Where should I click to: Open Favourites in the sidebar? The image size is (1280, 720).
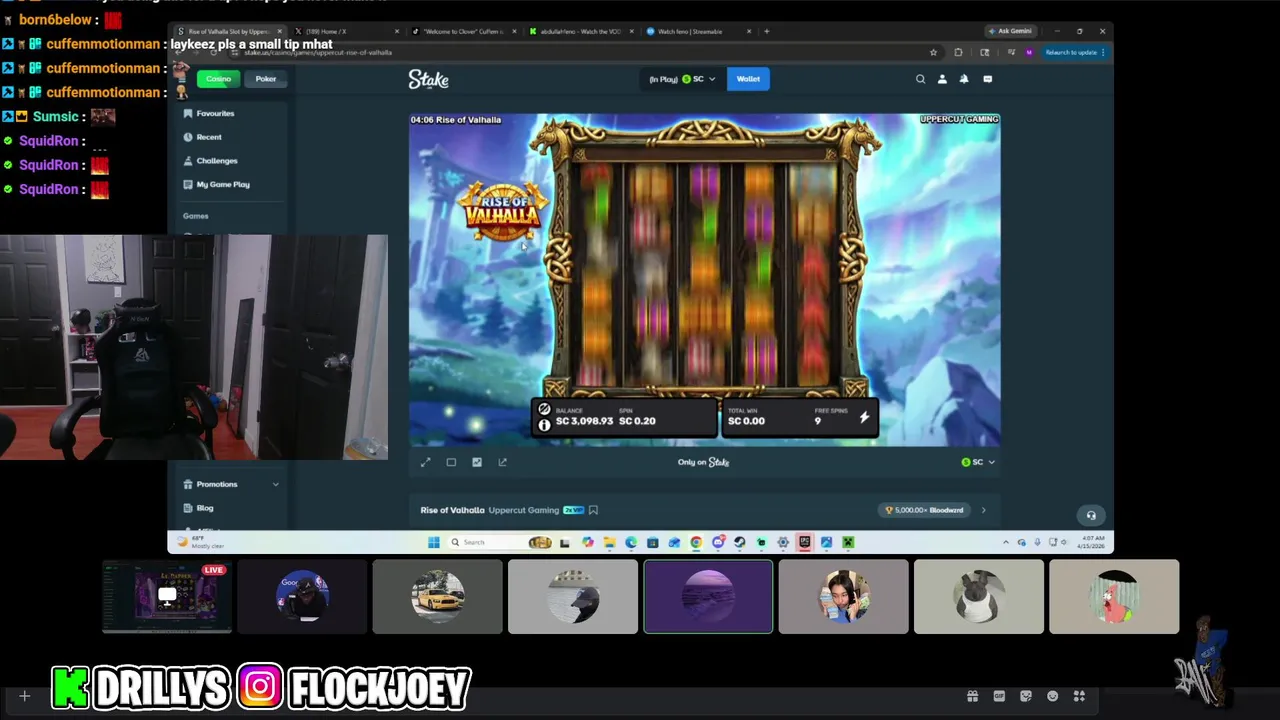click(210, 113)
